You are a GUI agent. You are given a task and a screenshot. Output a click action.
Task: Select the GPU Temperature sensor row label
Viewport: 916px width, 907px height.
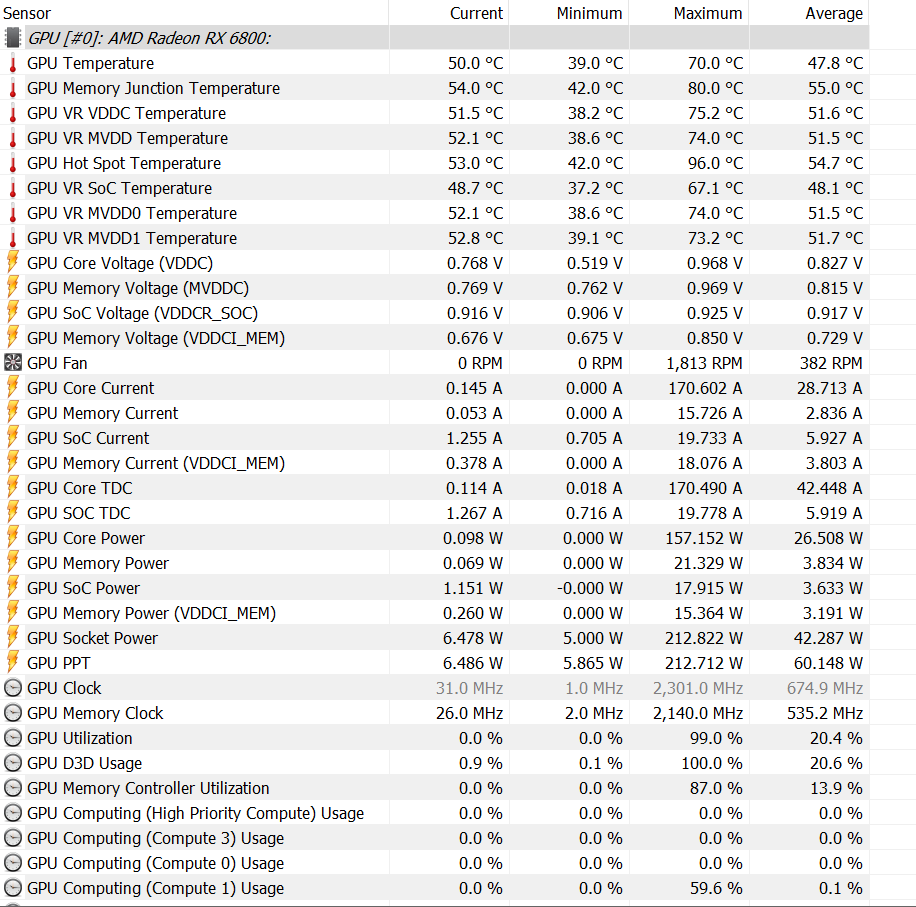click(91, 63)
